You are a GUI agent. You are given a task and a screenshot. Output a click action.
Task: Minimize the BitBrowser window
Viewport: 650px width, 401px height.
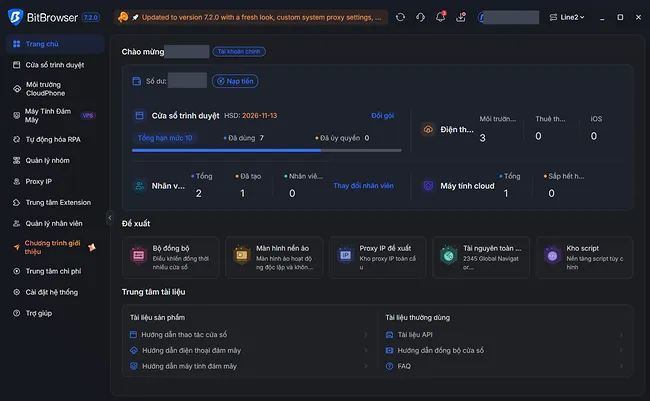click(x=602, y=17)
